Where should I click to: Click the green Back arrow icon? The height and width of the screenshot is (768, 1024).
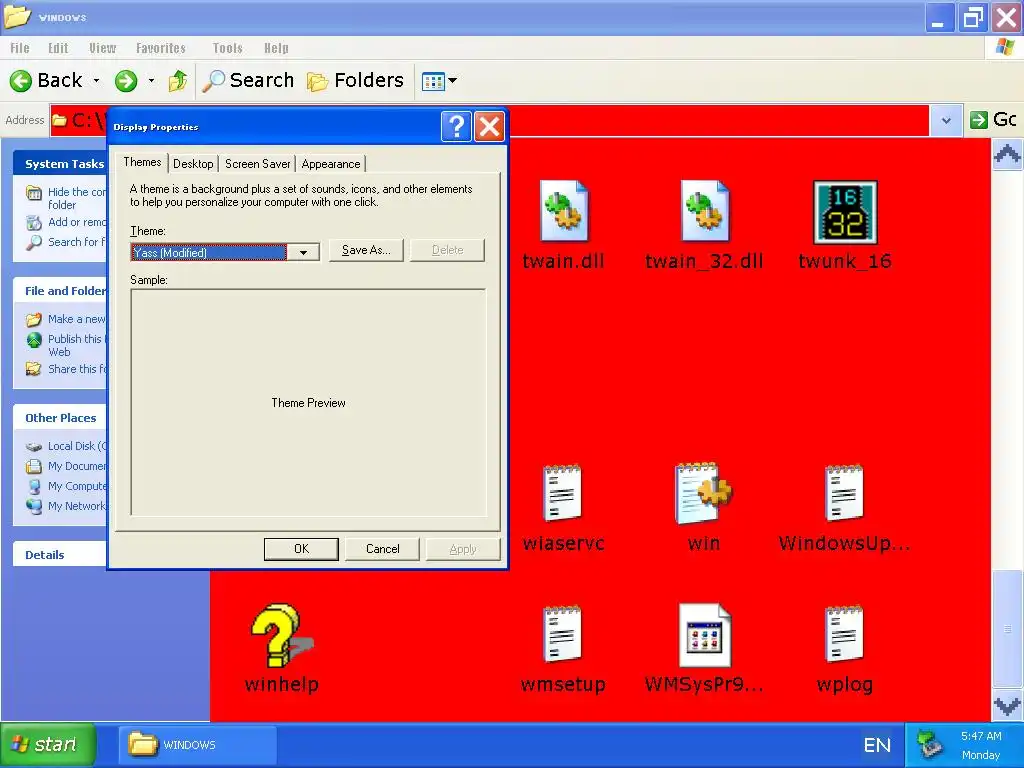pyautogui.click(x=21, y=81)
